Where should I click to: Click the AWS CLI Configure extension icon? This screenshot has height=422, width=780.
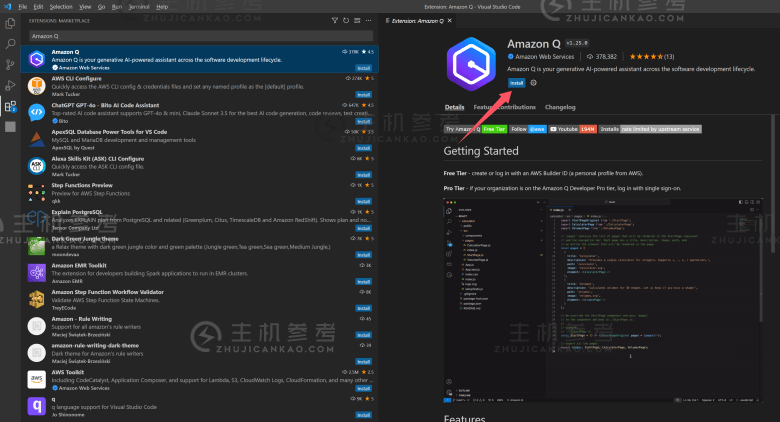[37, 86]
